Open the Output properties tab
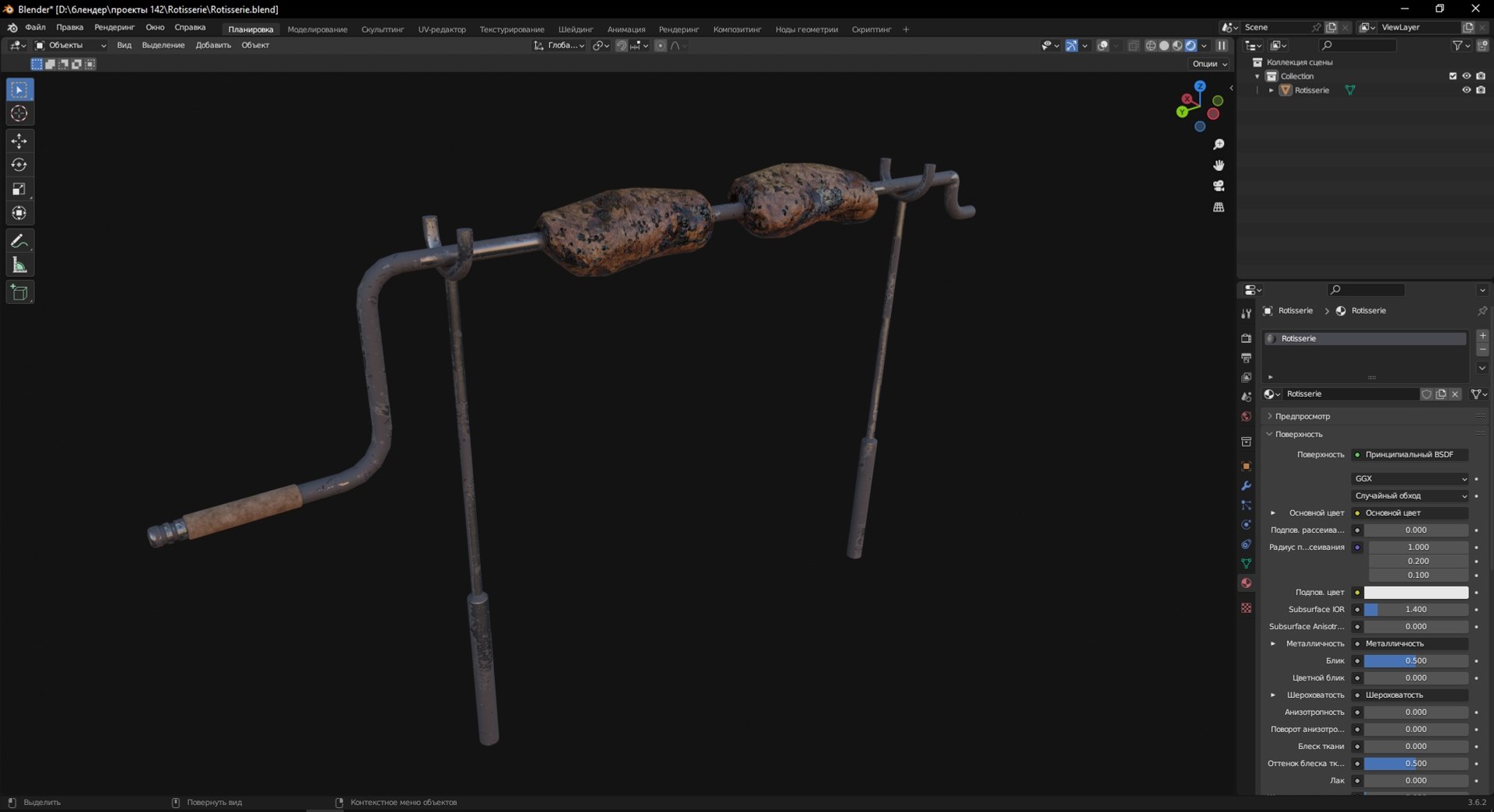This screenshot has width=1494, height=812. point(1246,358)
